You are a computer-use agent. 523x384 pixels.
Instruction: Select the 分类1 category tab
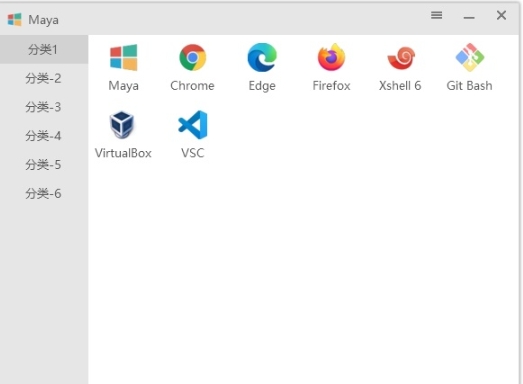(x=44, y=49)
